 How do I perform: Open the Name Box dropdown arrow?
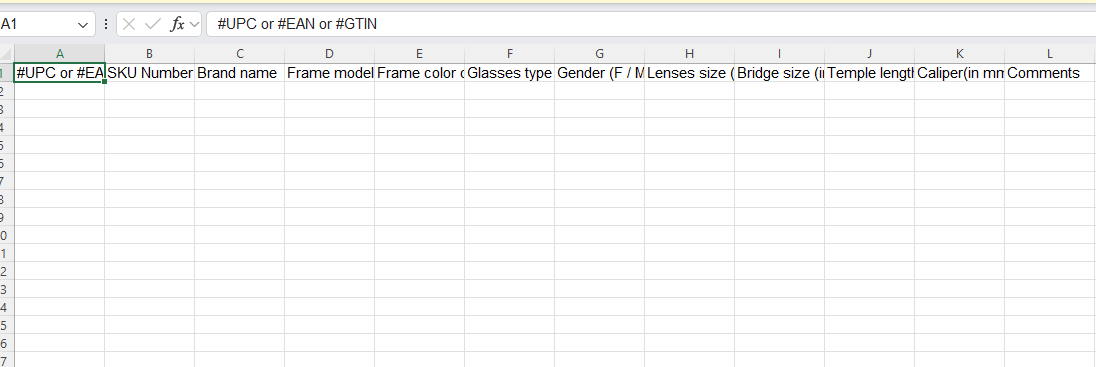pyautogui.click(x=83, y=25)
